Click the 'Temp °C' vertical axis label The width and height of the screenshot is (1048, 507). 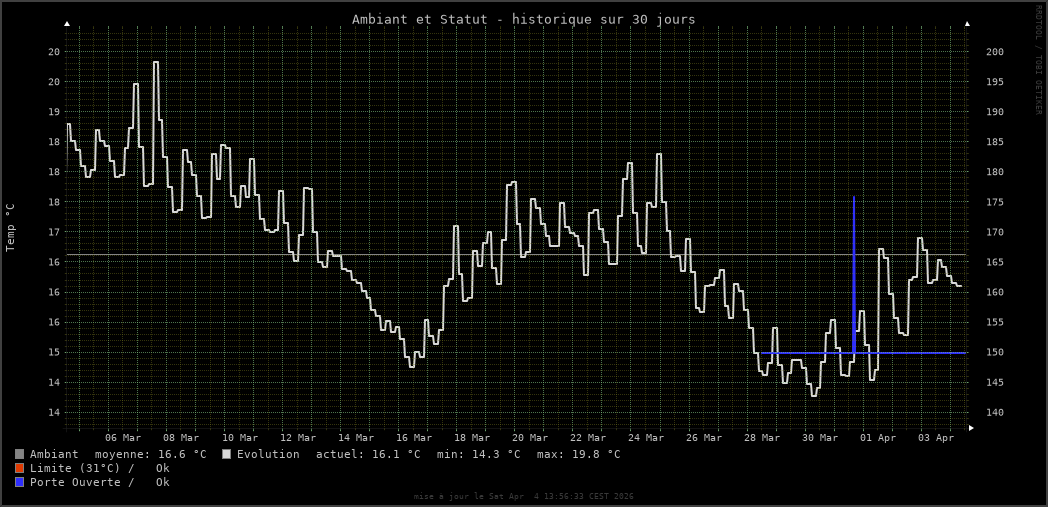tap(11, 227)
